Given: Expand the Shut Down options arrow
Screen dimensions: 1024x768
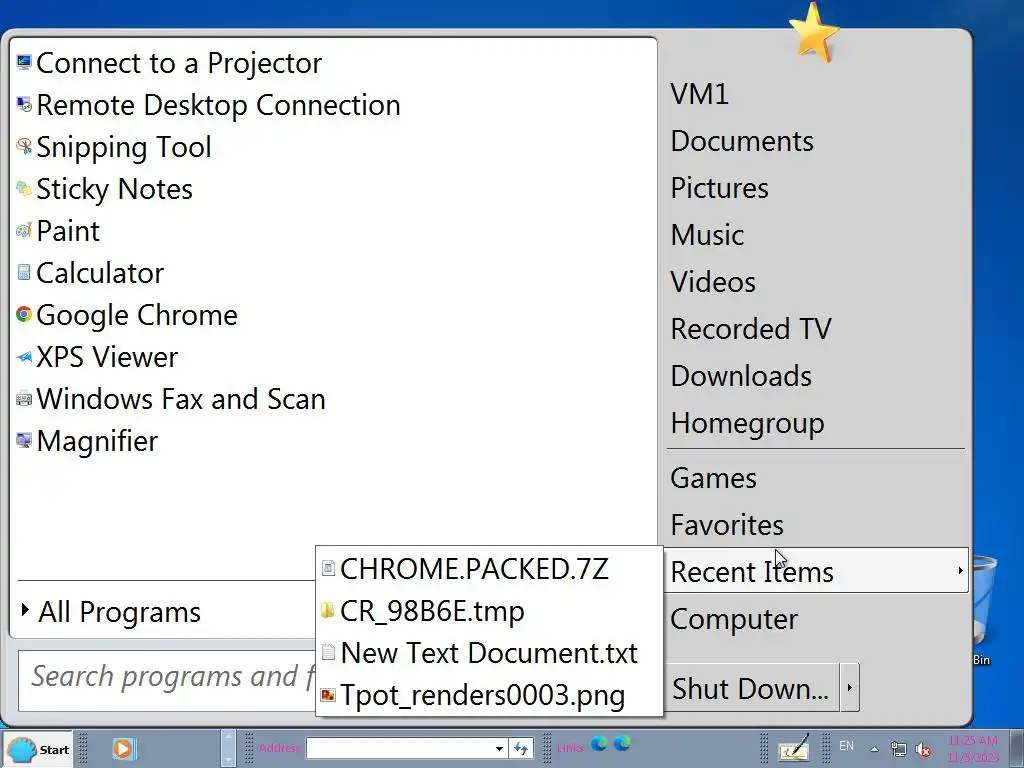Looking at the screenshot, I should pos(850,688).
